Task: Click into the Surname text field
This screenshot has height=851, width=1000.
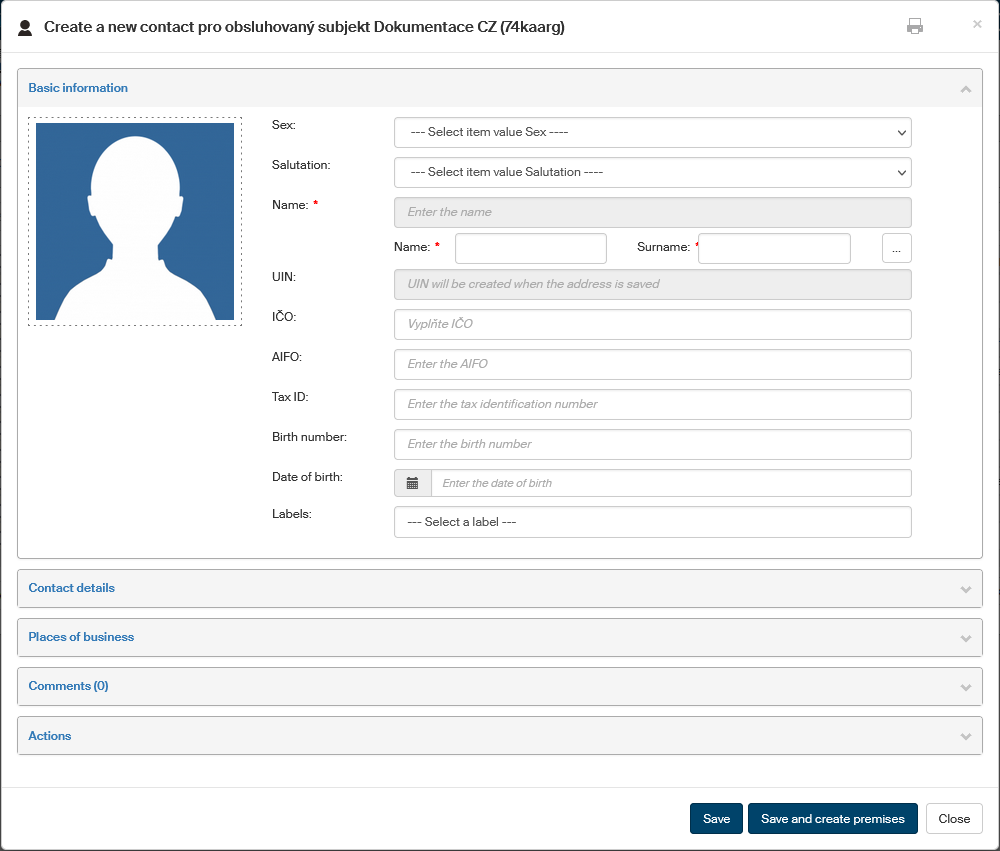Action: [x=774, y=248]
